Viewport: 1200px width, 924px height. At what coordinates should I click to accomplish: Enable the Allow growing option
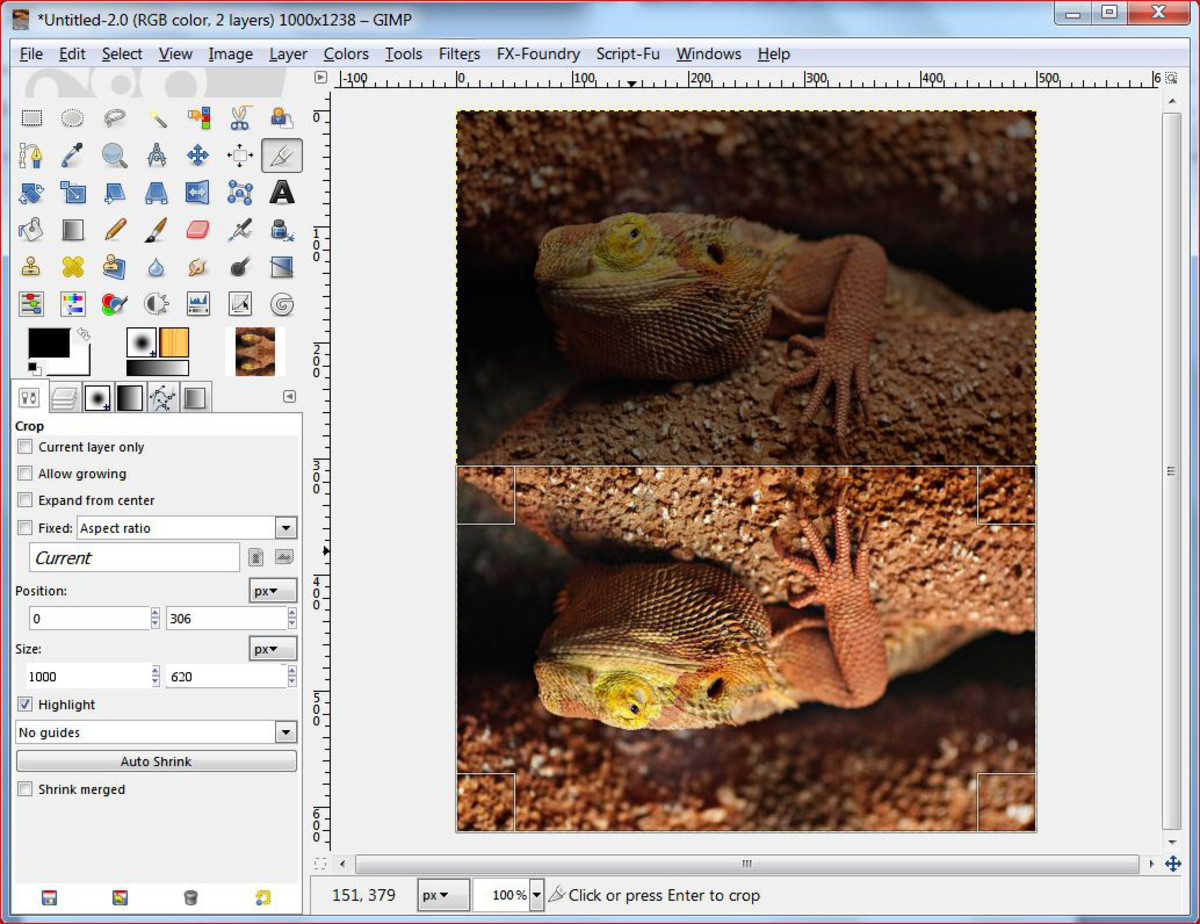pyautogui.click(x=24, y=473)
